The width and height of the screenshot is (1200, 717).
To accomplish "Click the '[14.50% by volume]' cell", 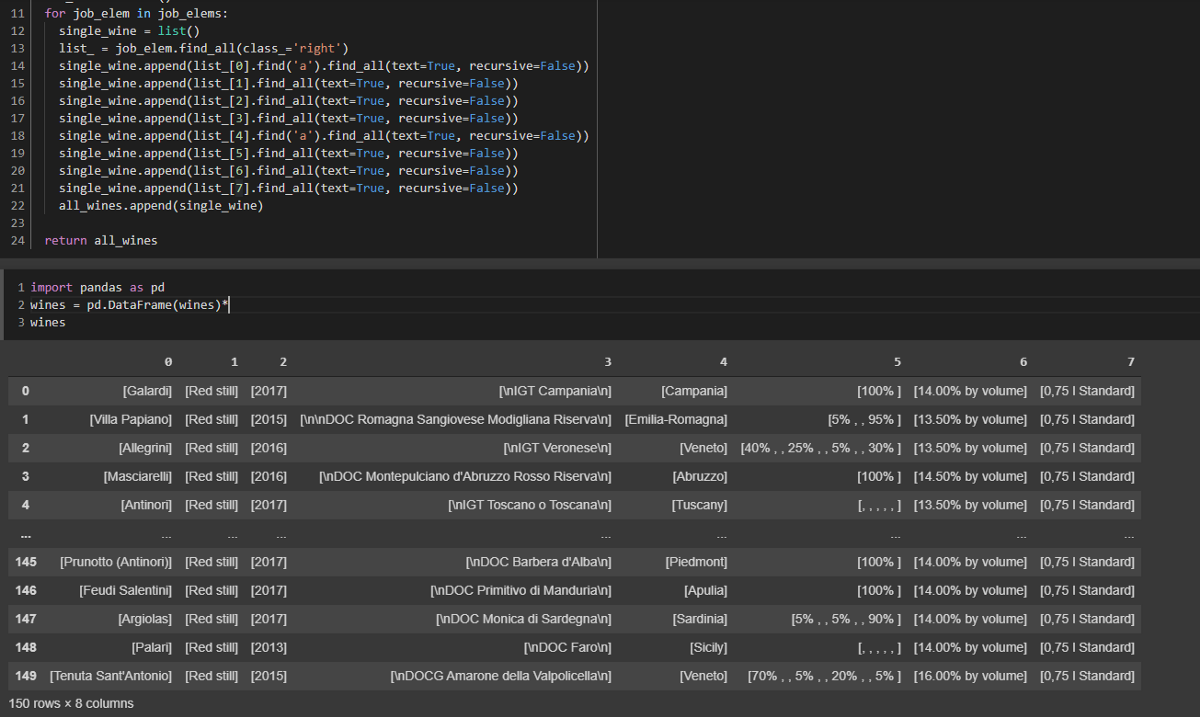I will point(970,476).
